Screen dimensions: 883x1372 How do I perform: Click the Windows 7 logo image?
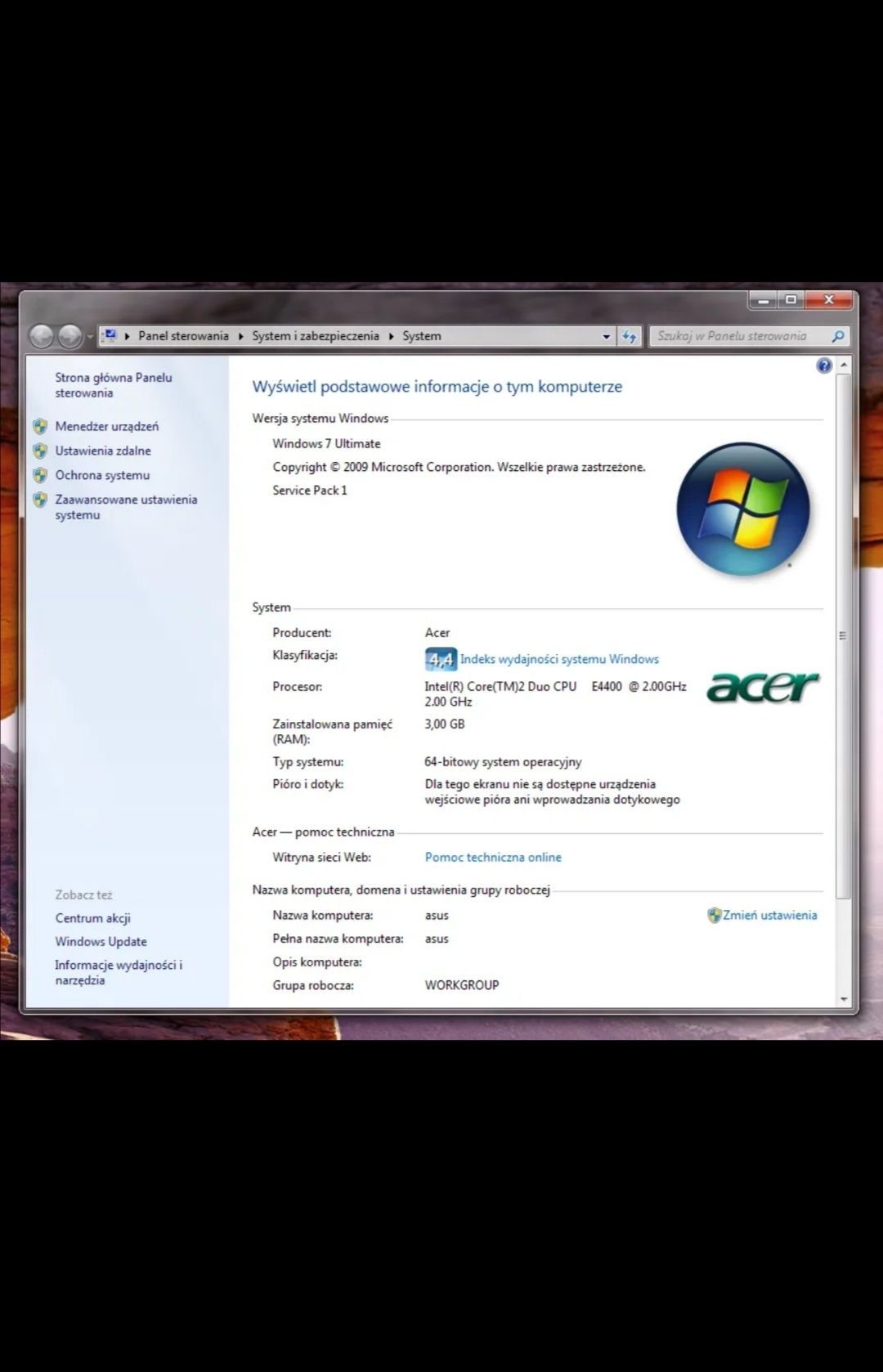click(742, 509)
